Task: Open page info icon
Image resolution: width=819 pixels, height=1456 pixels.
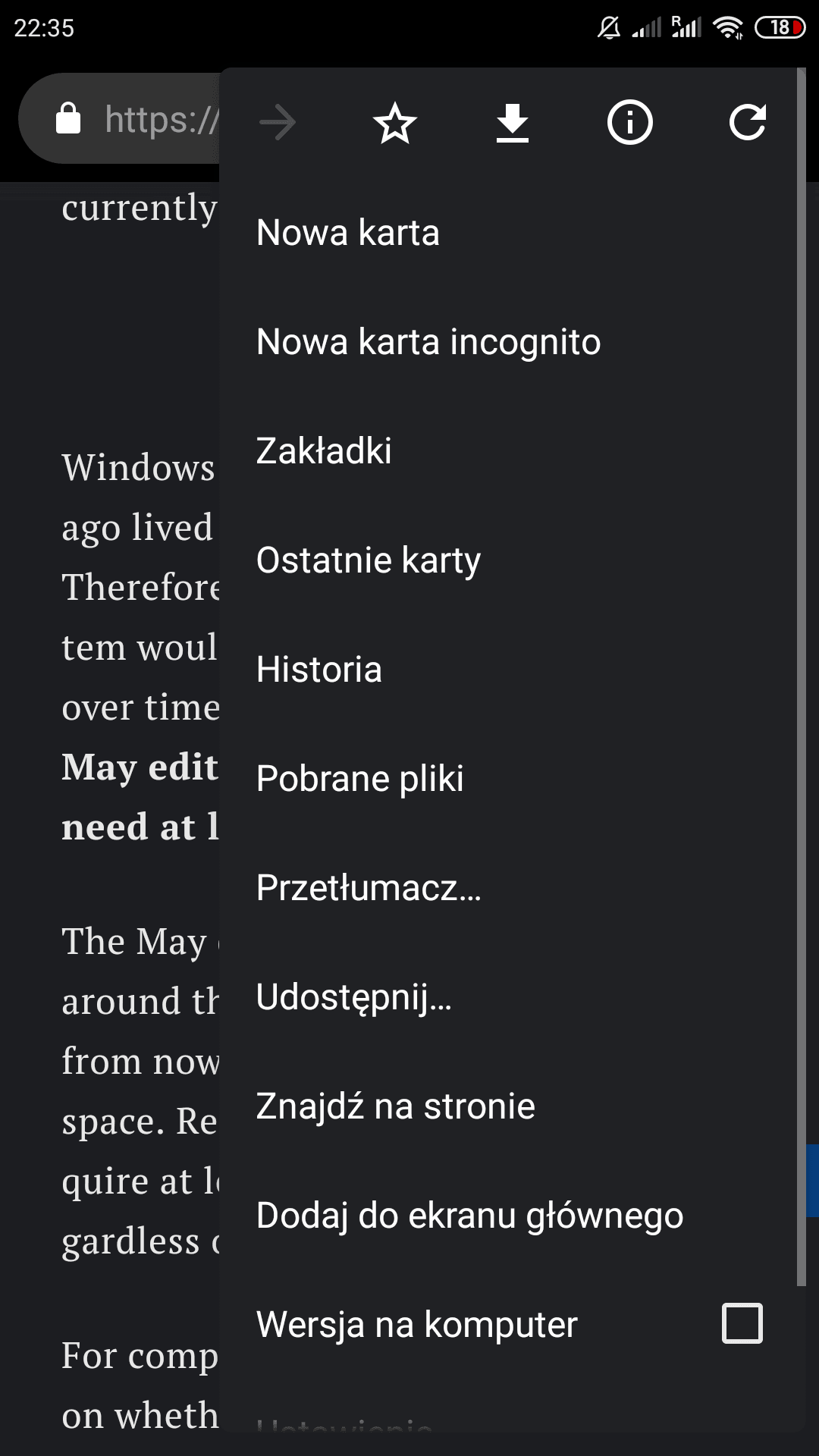Action: pos(630,122)
